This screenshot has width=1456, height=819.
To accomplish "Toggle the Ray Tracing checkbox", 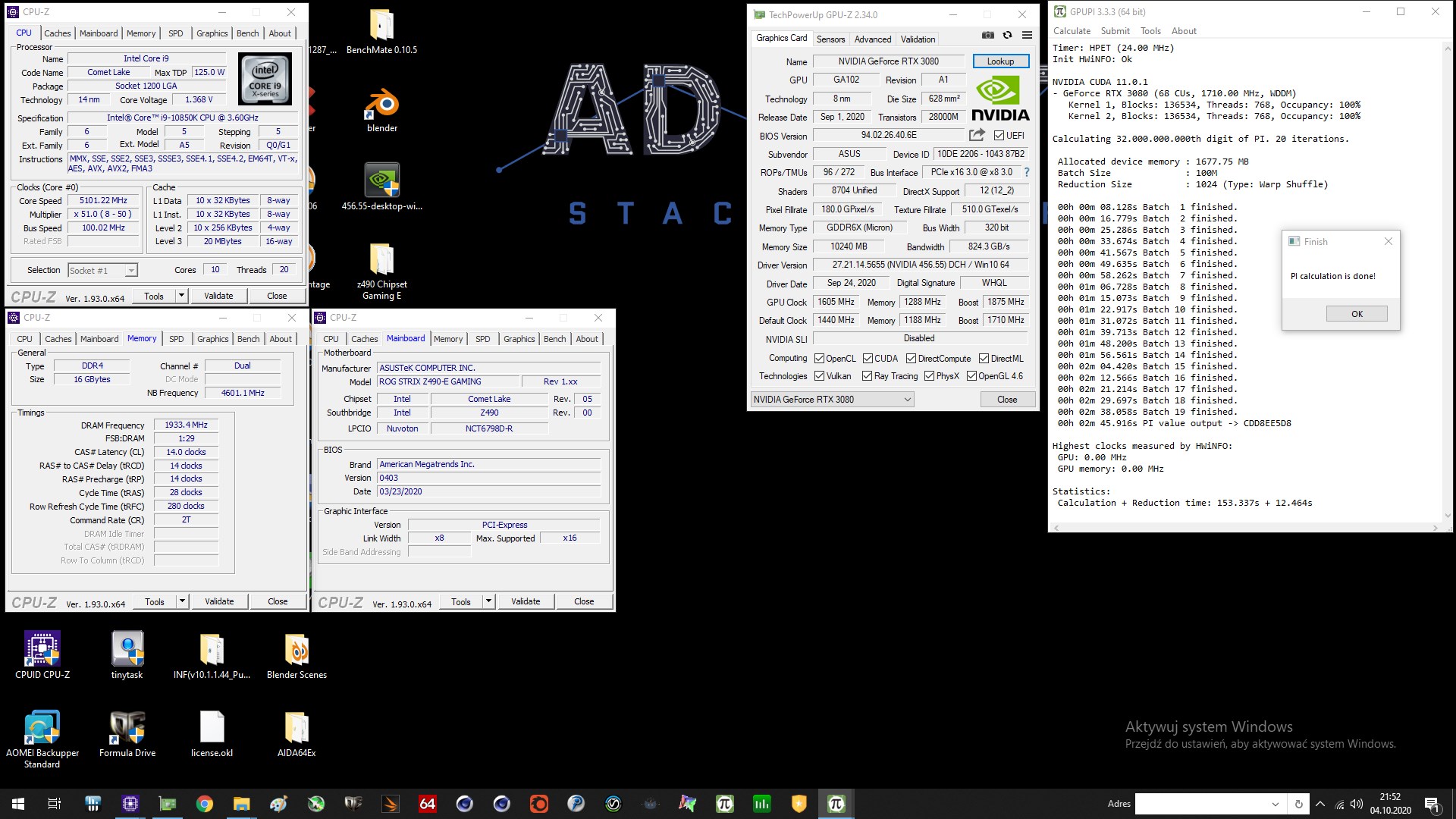I will click(x=867, y=376).
